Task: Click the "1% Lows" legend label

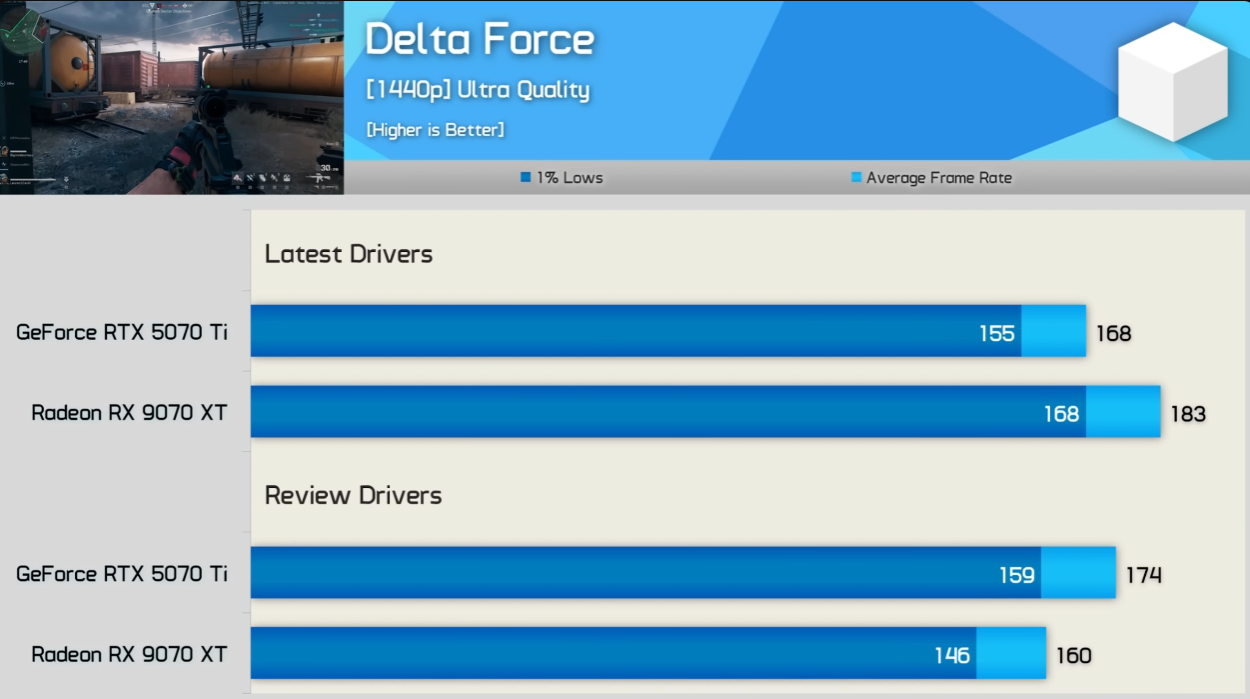Action: pyautogui.click(x=570, y=178)
